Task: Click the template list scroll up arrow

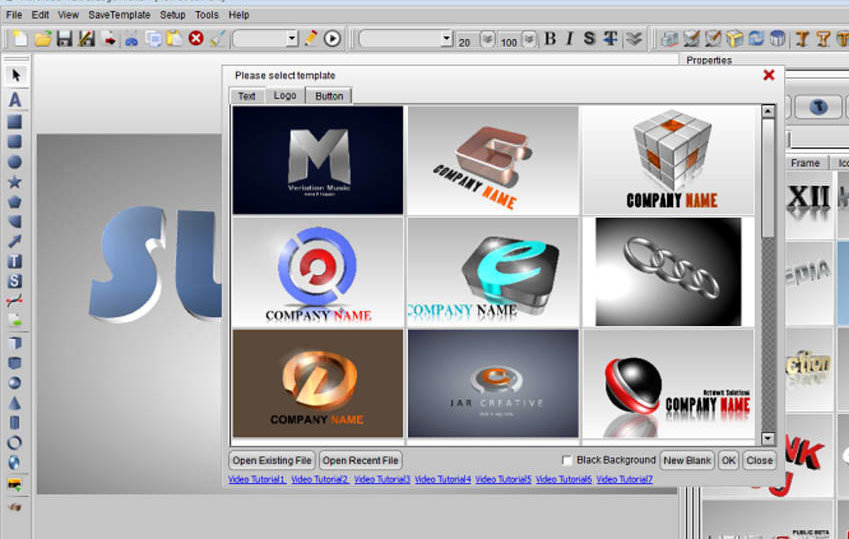Action: pyautogui.click(x=768, y=112)
